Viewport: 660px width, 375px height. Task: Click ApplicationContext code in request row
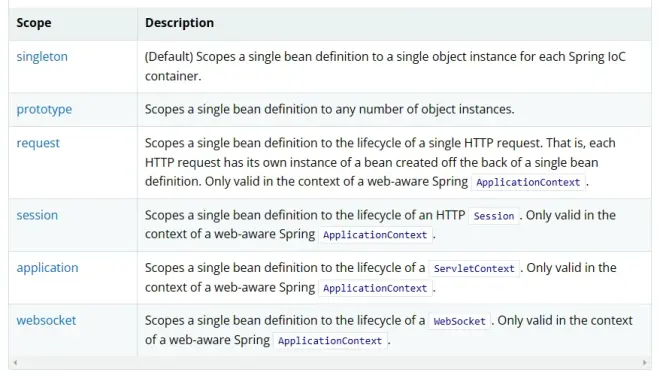pyautogui.click(x=528, y=182)
